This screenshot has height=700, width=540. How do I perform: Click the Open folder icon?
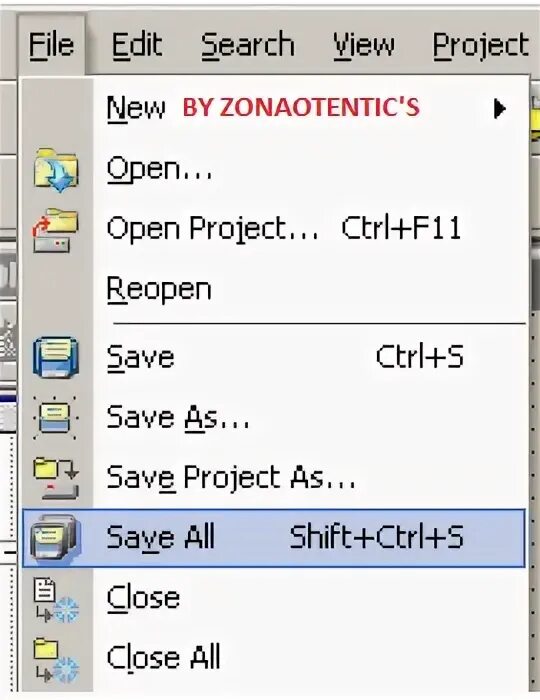(x=56, y=170)
